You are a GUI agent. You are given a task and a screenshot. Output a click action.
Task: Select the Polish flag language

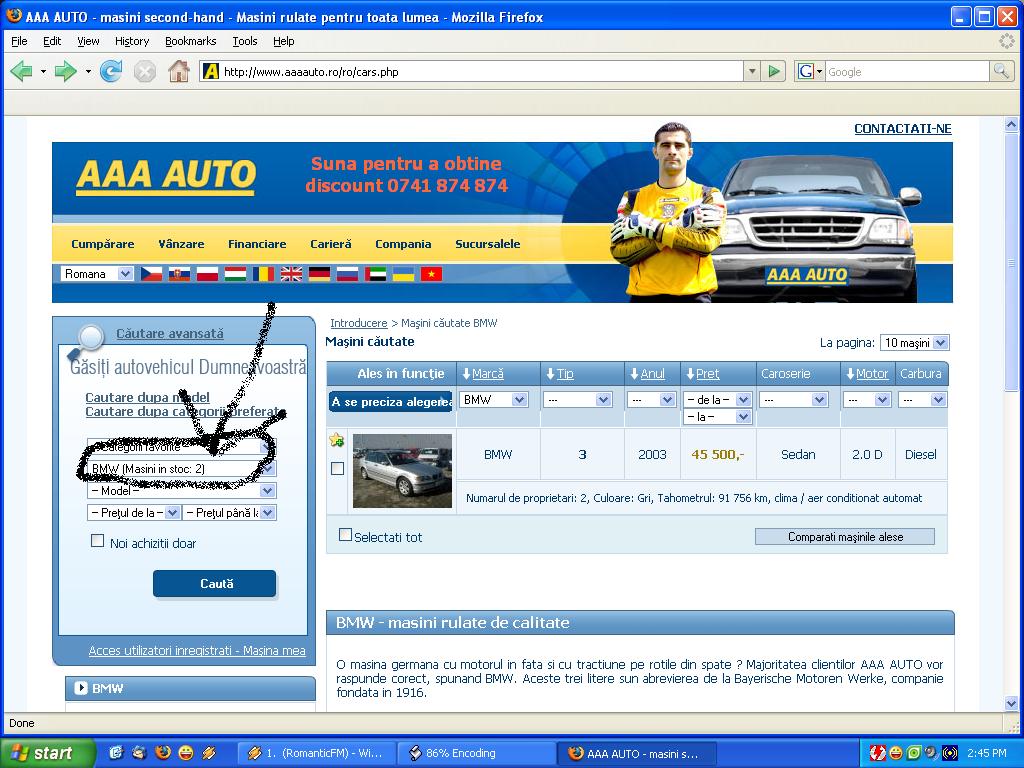pos(207,274)
